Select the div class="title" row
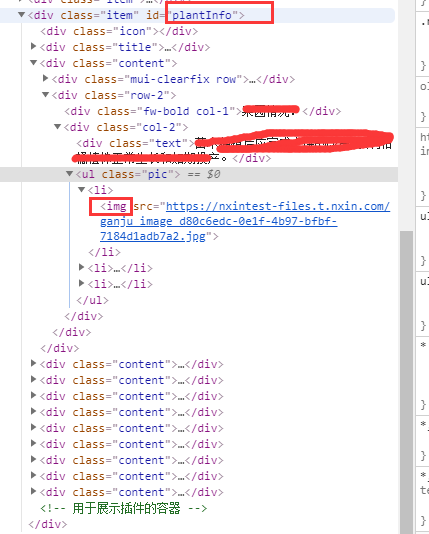The image size is (429, 534). coord(125,47)
